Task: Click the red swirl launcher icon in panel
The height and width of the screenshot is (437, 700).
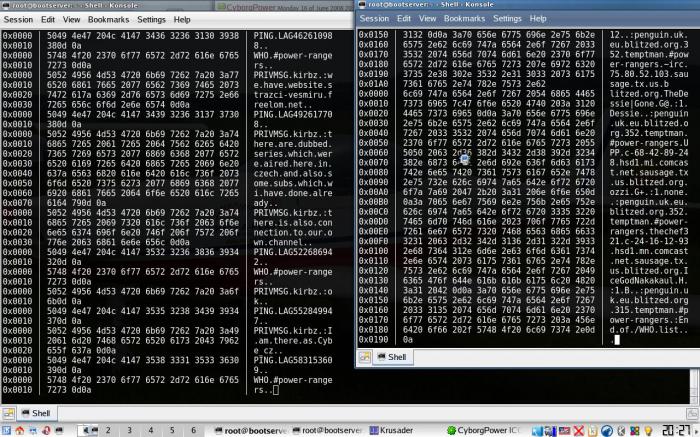Action: [46, 430]
